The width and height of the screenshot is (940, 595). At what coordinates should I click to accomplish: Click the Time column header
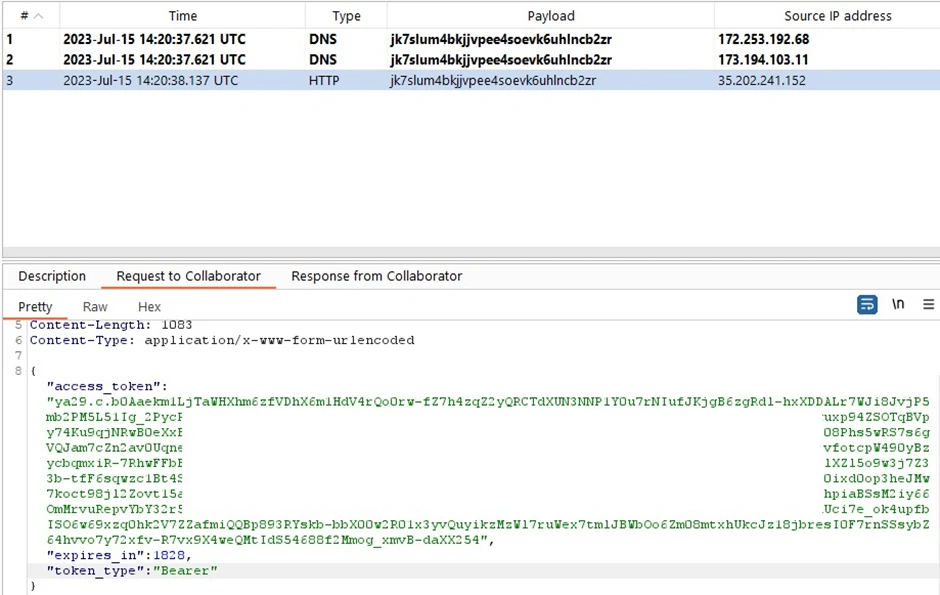point(182,15)
